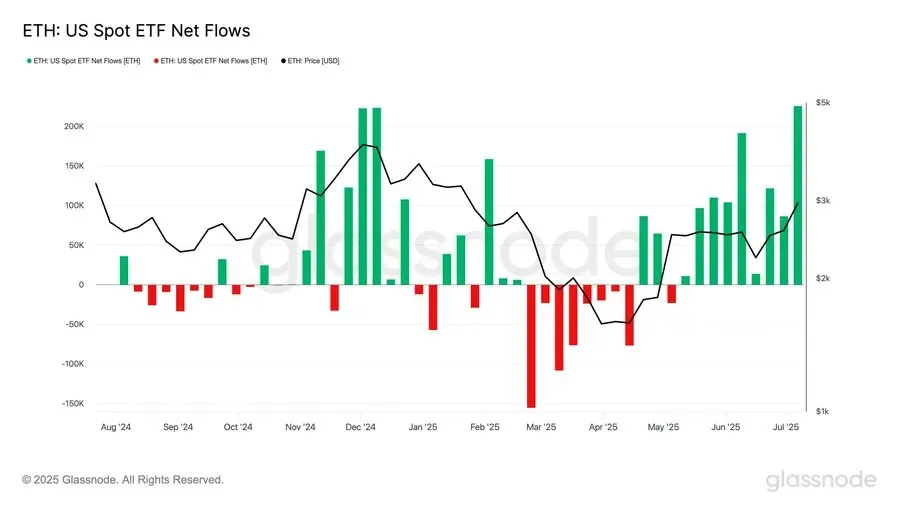Select the Mar '25 x-axis label
Image resolution: width=900 pixels, height=506 pixels.
tap(541, 427)
